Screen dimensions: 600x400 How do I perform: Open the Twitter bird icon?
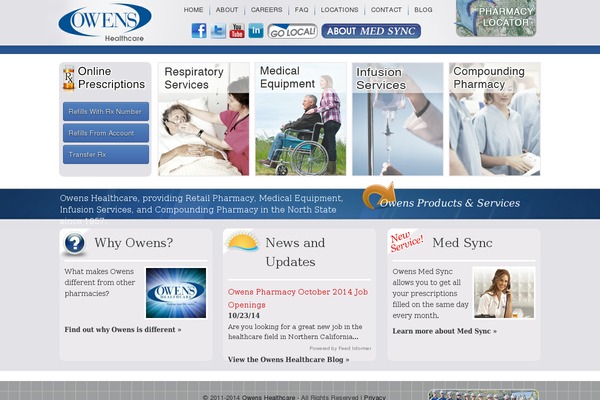click(x=218, y=31)
